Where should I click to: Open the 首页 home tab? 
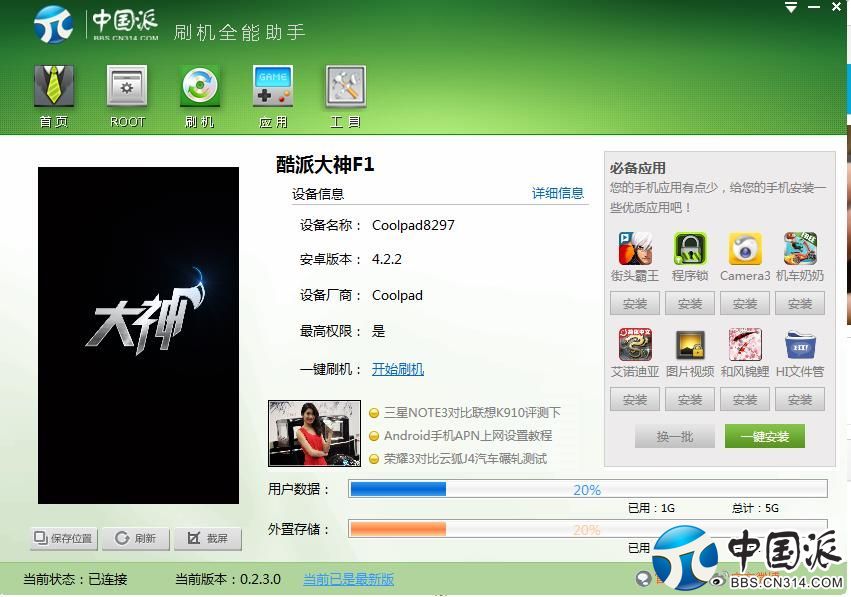[53, 97]
